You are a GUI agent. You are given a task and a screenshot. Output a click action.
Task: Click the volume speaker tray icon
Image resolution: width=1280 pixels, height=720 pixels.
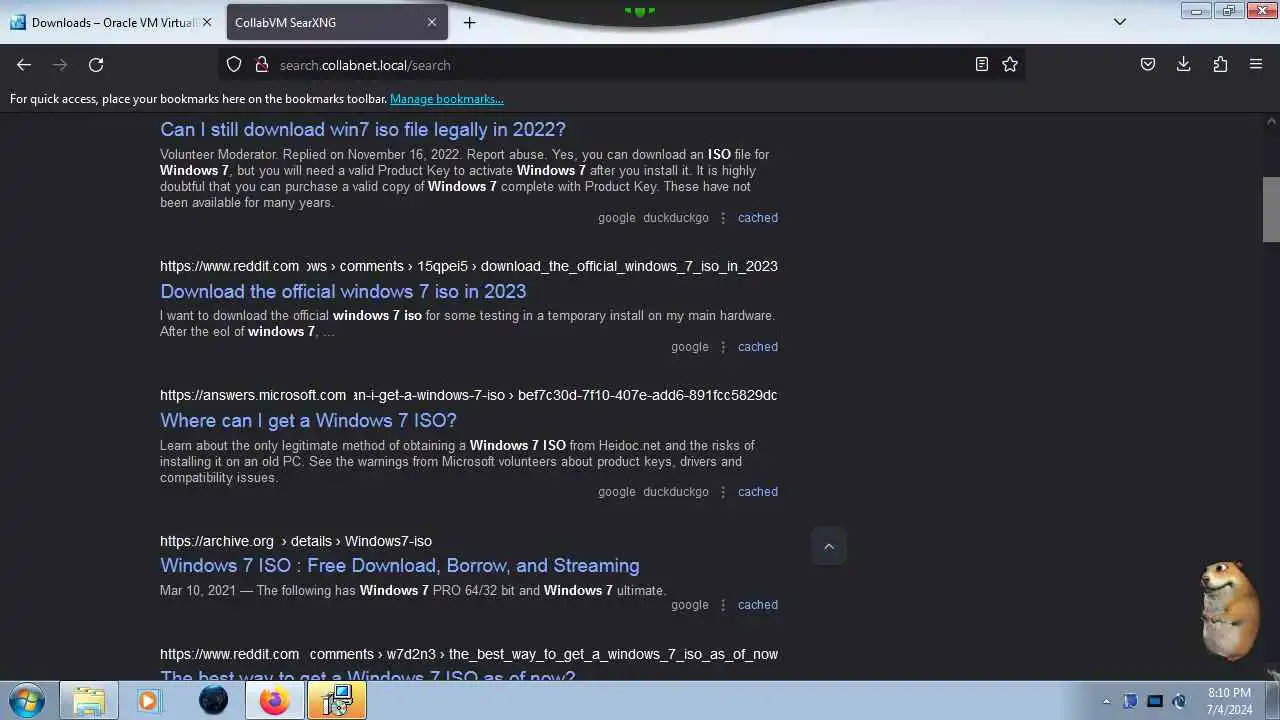click(1179, 701)
